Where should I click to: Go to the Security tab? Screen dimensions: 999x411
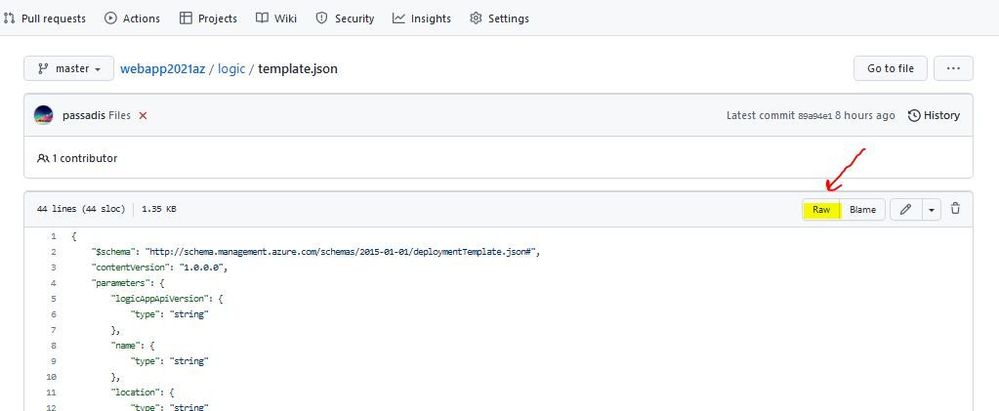[345, 18]
